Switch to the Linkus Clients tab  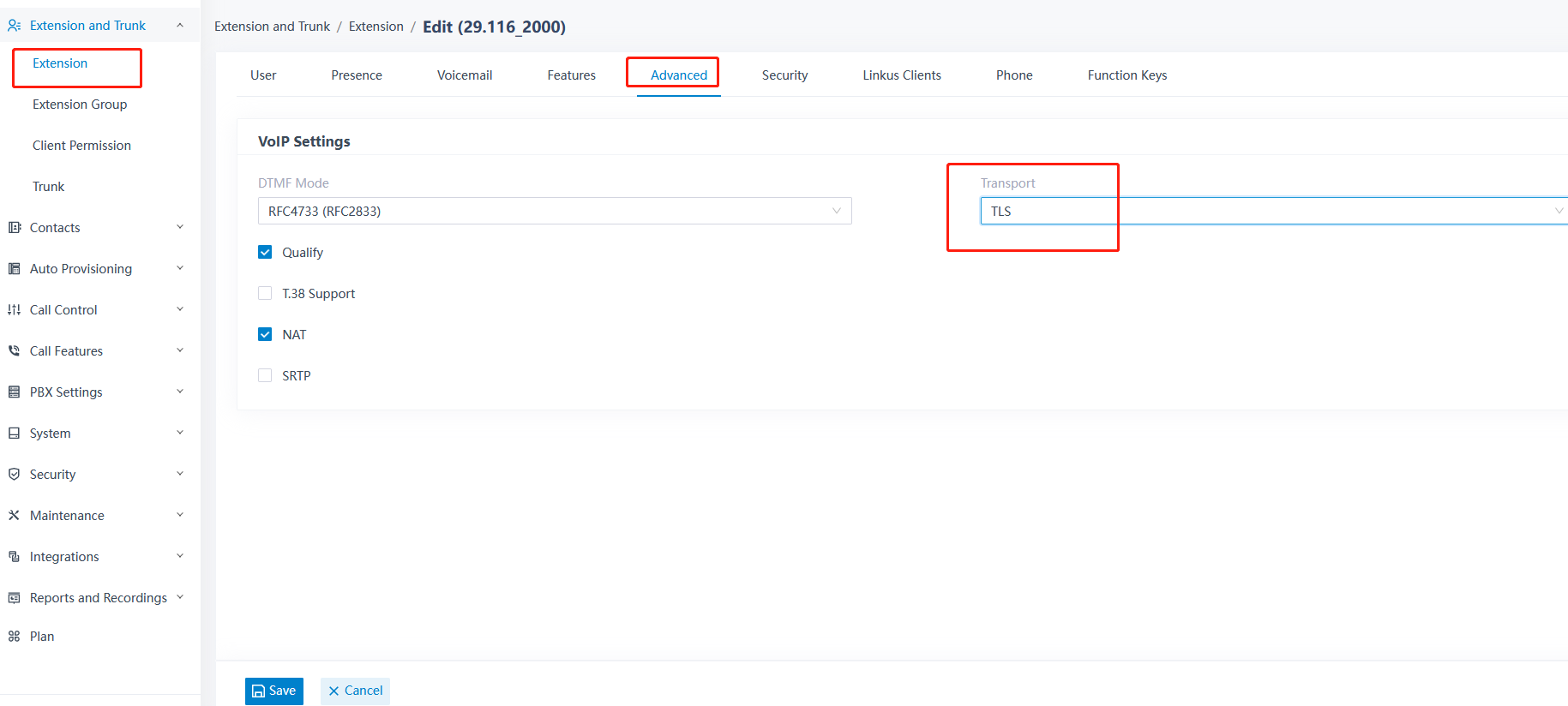click(x=902, y=75)
